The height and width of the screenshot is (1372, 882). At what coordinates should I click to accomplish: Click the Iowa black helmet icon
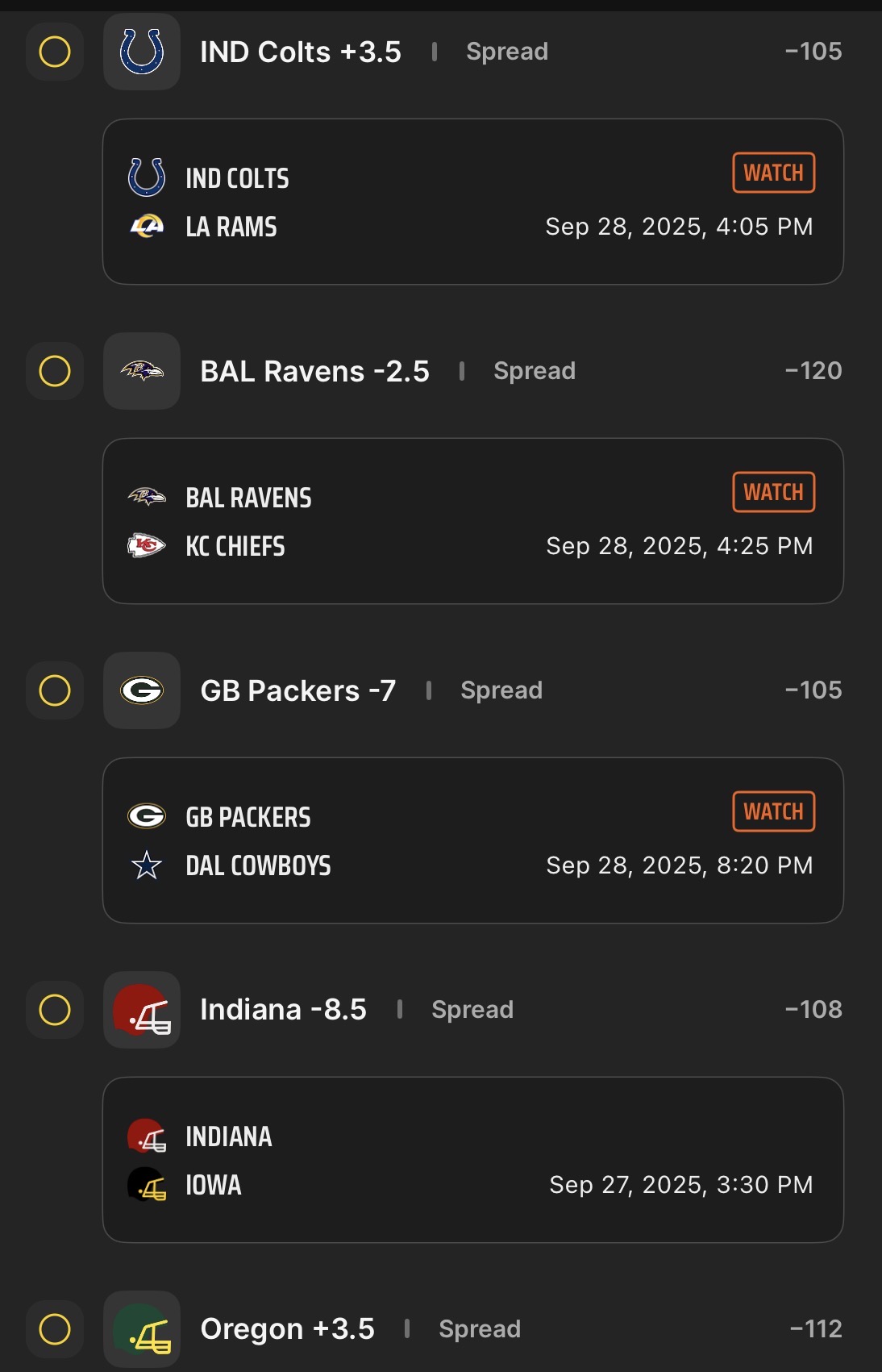[x=147, y=1185]
